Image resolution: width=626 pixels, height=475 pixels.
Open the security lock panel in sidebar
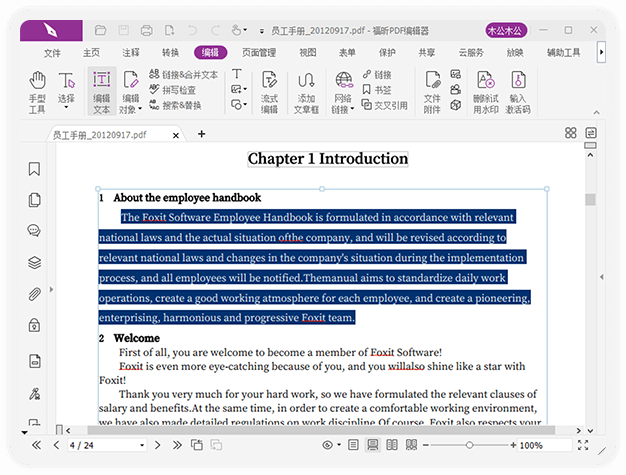[34, 325]
